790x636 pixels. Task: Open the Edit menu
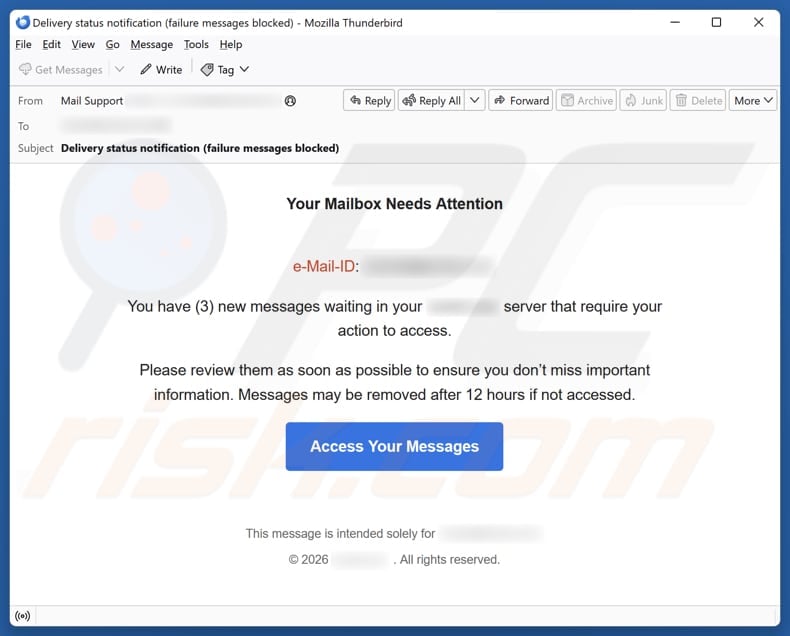[x=51, y=44]
